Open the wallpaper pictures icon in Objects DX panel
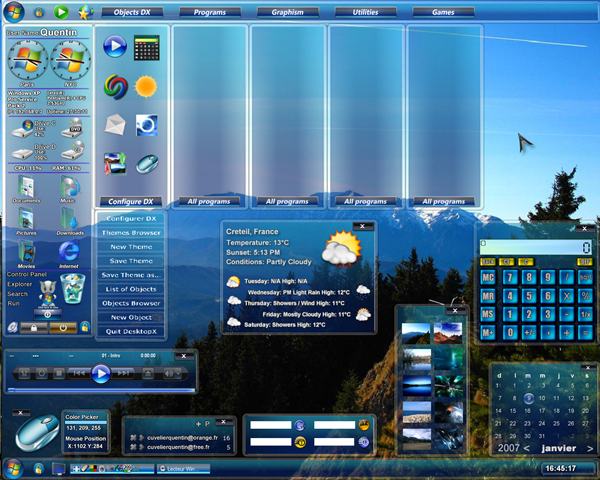600x480 pixels. (115, 163)
